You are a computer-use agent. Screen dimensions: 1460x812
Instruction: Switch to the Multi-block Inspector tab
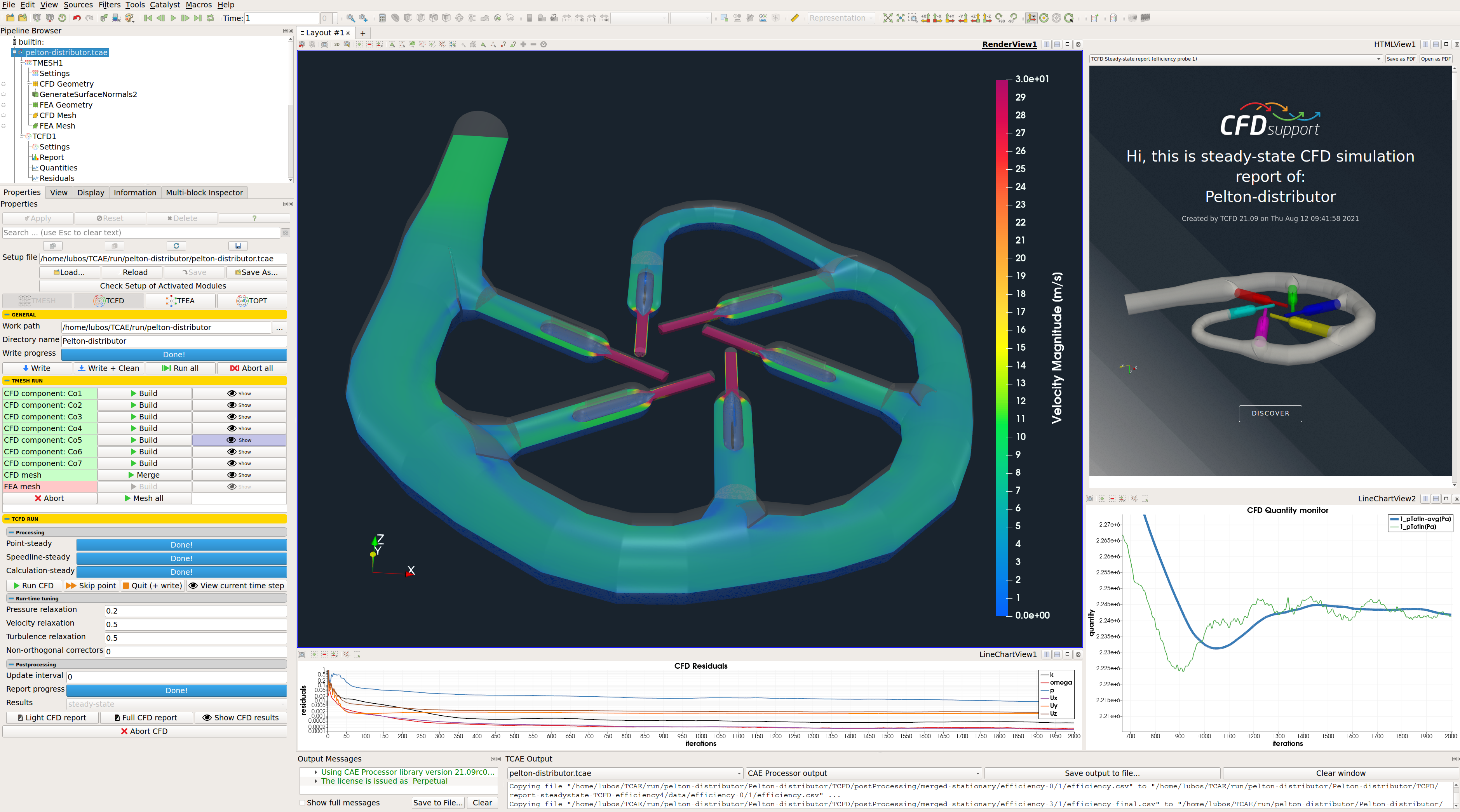pos(204,193)
